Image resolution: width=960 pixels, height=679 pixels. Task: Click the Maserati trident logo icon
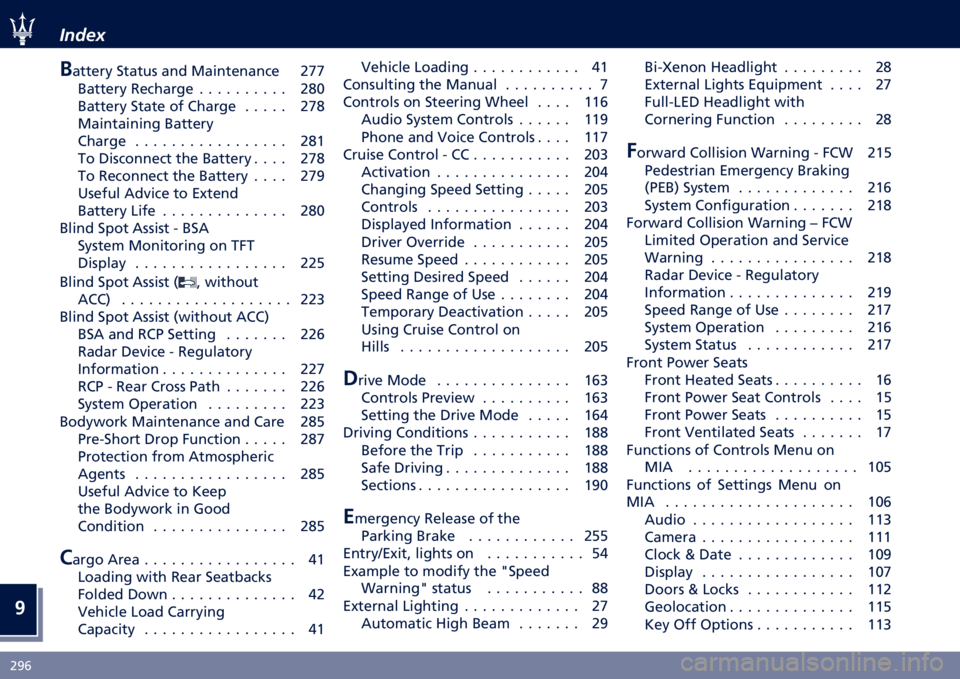pyautogui.click(x=23, y=29)
